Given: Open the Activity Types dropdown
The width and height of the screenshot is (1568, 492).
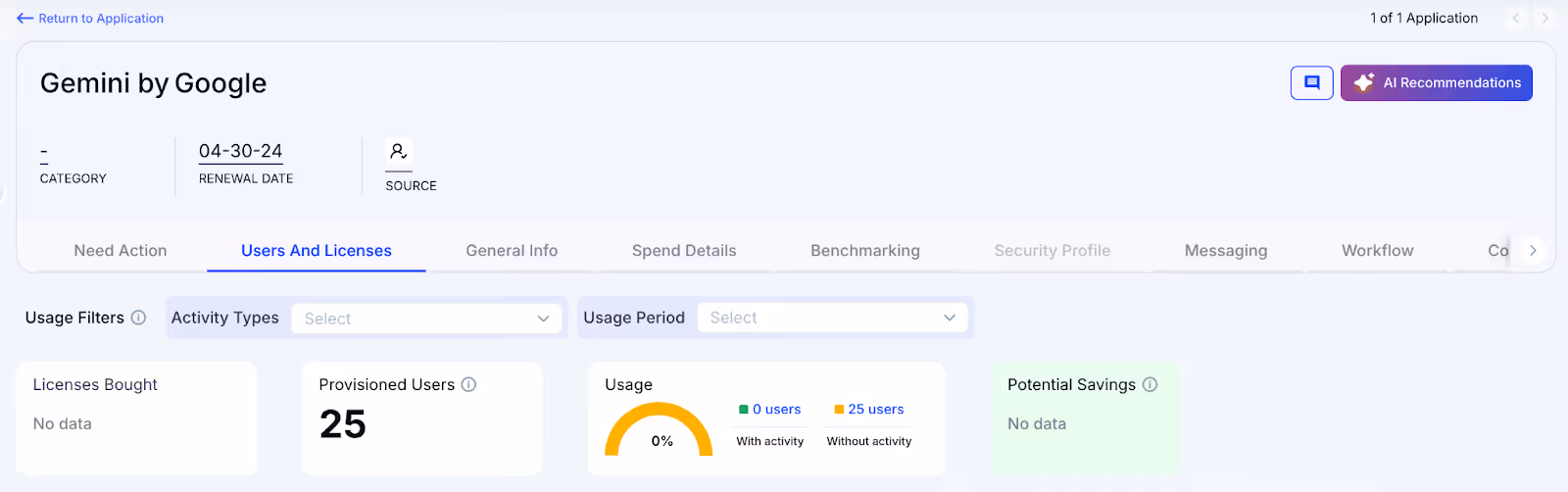Looking at the screenshot, I should pos(426,319).
